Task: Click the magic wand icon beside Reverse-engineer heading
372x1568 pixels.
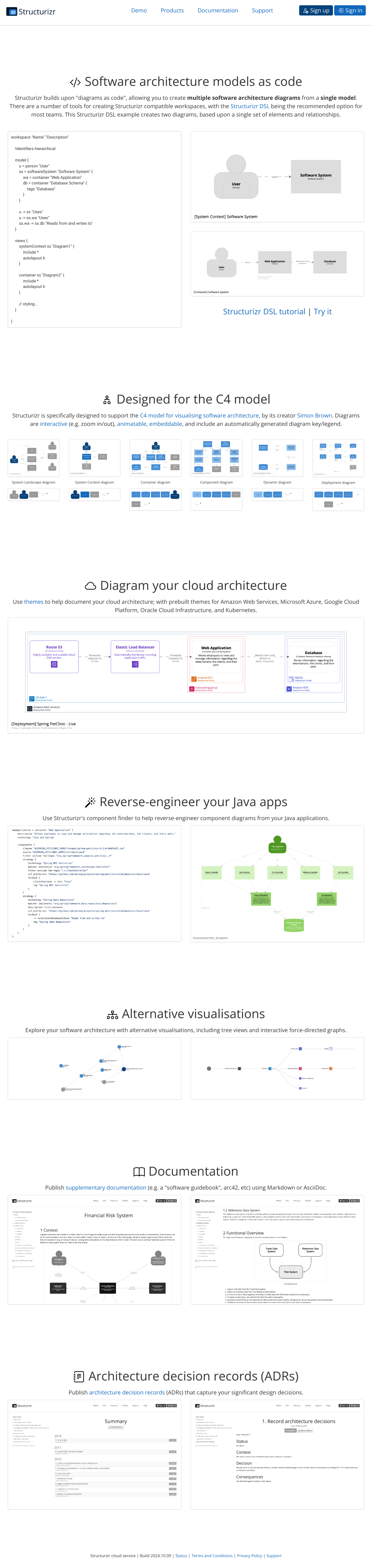Action: tap(90, 802)
